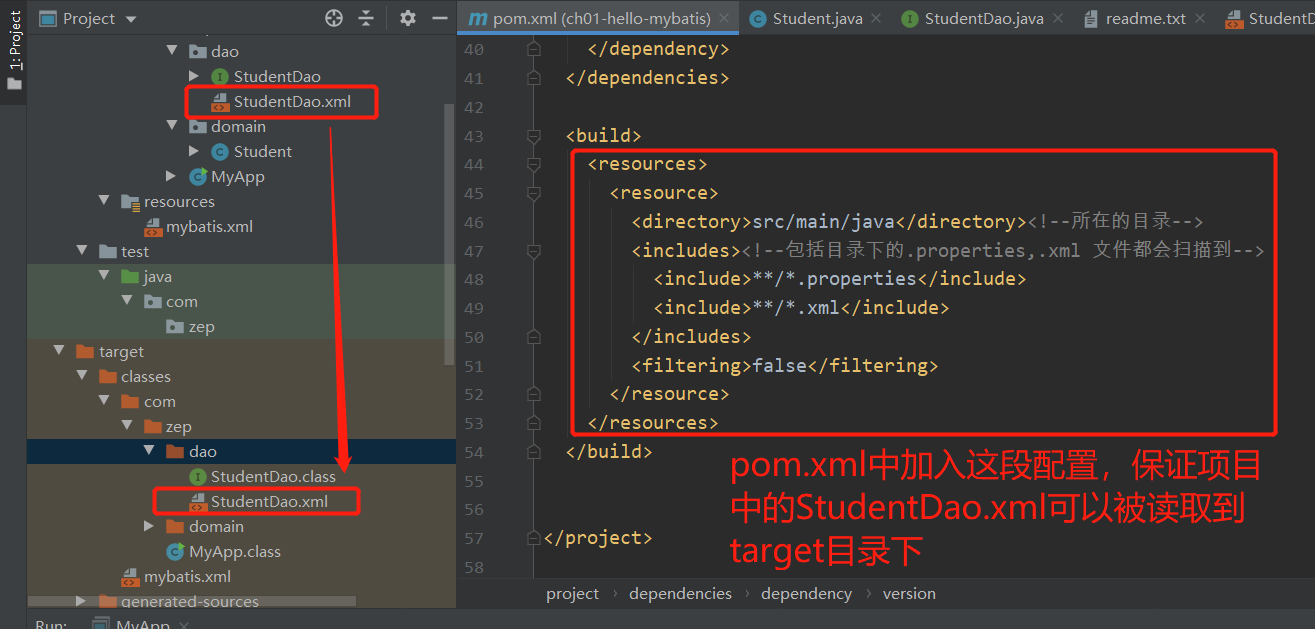
Task: Collapse the source domain folder containing Student
Action: click(x=172, y=126)
